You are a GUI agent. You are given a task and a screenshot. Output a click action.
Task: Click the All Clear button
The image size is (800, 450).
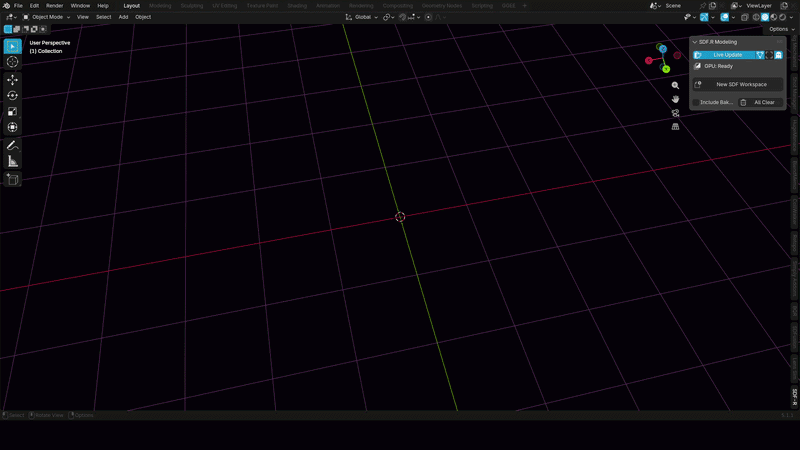(x=760, y=103)
